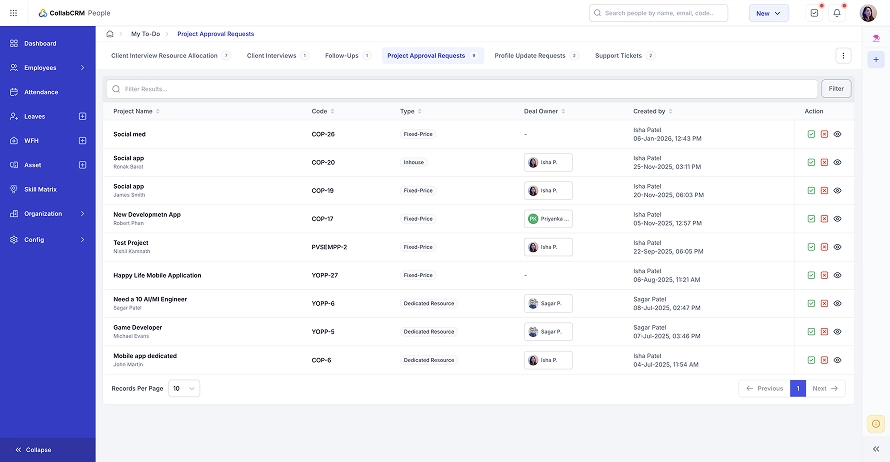View details of Mobile app dedicated

(837, 360)
